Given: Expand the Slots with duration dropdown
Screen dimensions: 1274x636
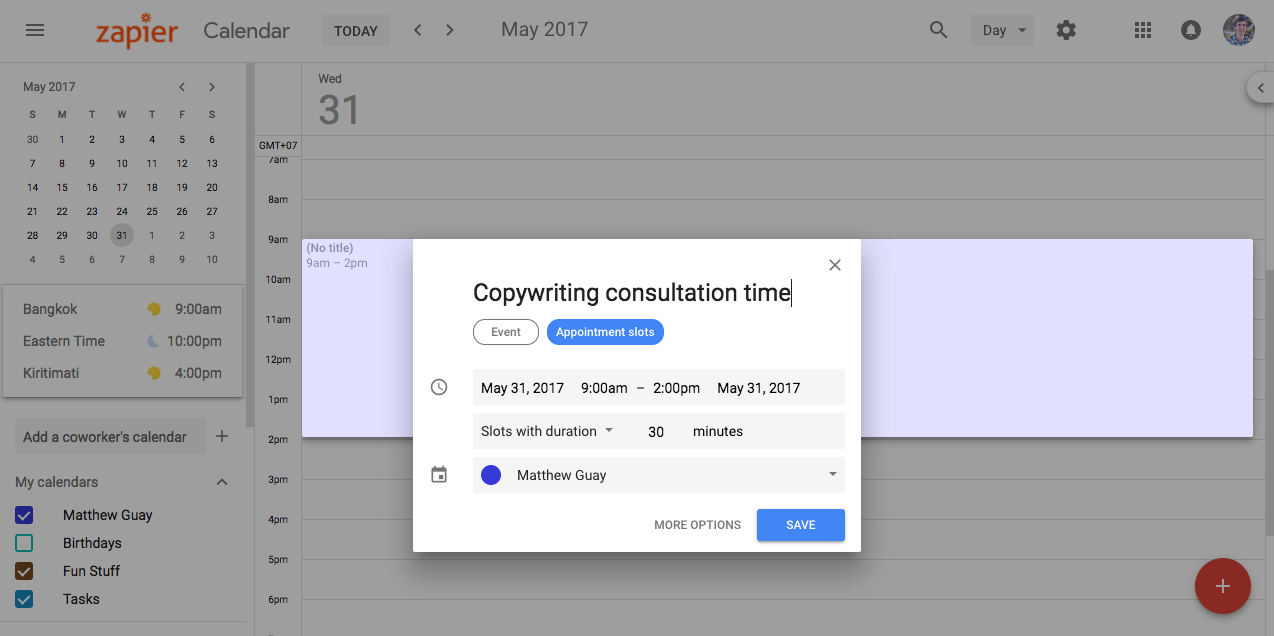Looking at the screenshot, I should [x=548, y=431].
